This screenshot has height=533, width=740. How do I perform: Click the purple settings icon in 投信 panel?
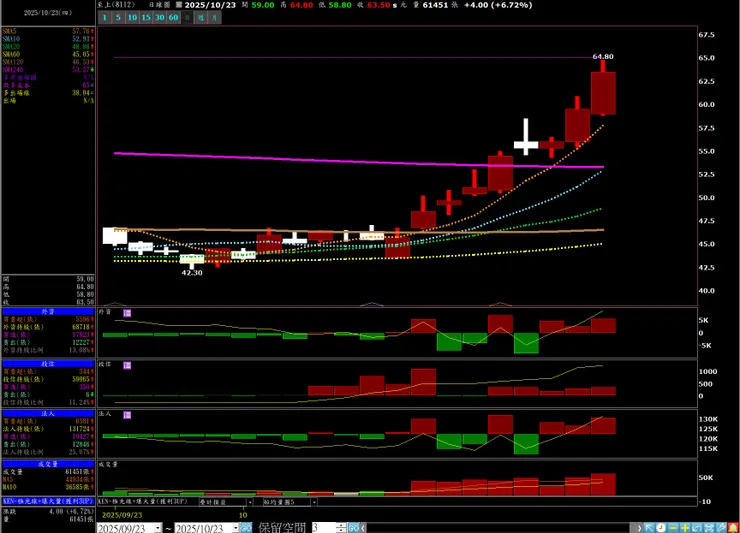[127, 365]
